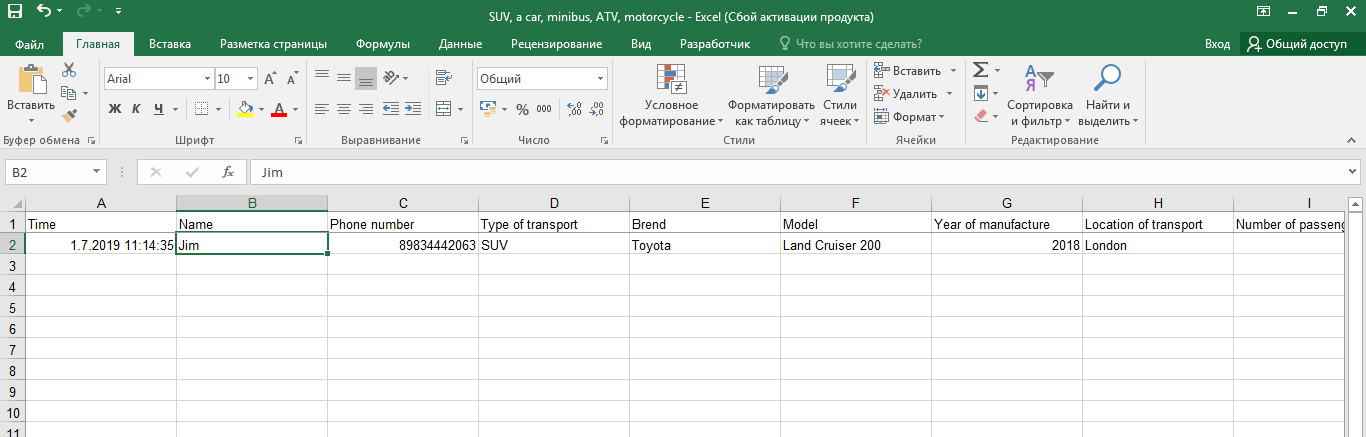Toggle italic formatting (К)
Viewport: 1366px width, 437px height.
[136, 109]
